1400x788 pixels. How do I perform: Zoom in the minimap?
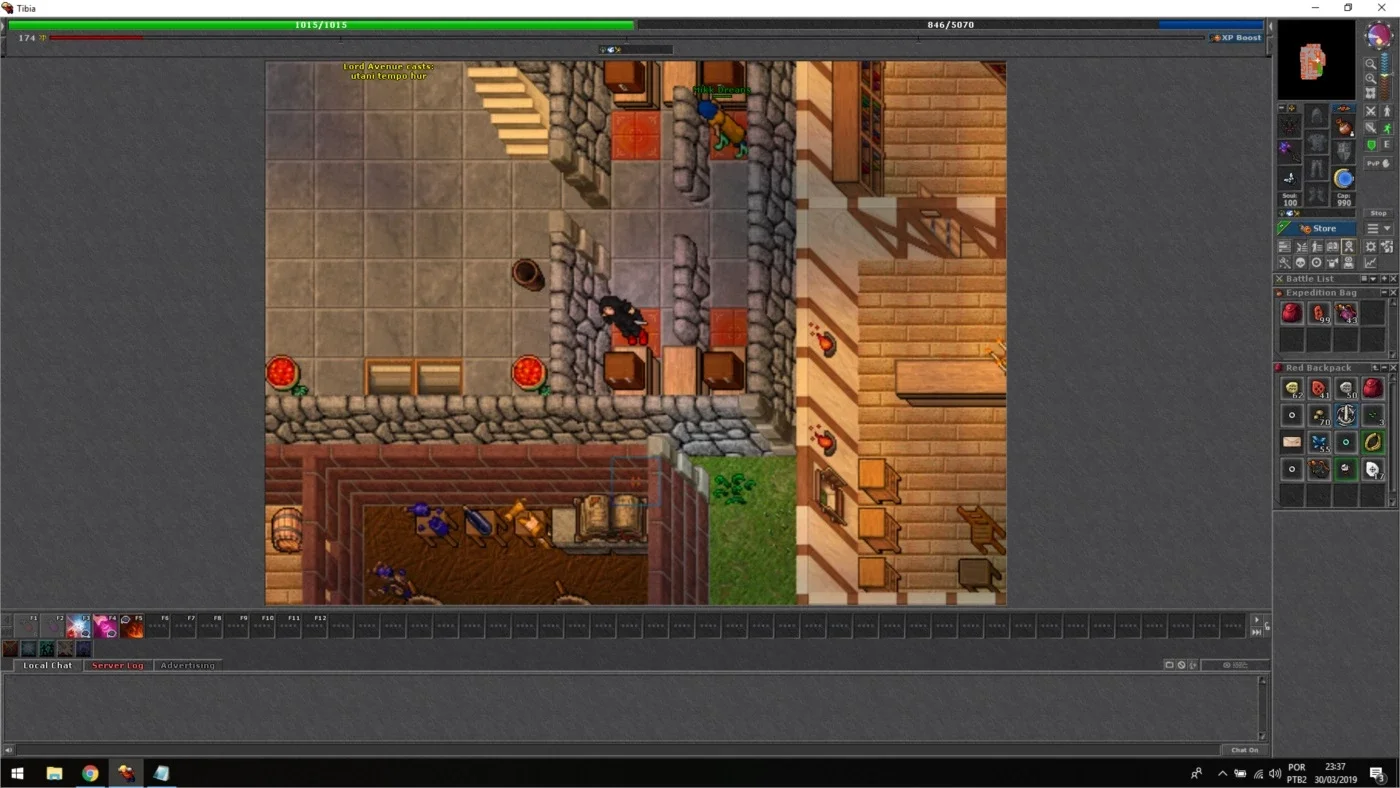[x=1371, y=79]
